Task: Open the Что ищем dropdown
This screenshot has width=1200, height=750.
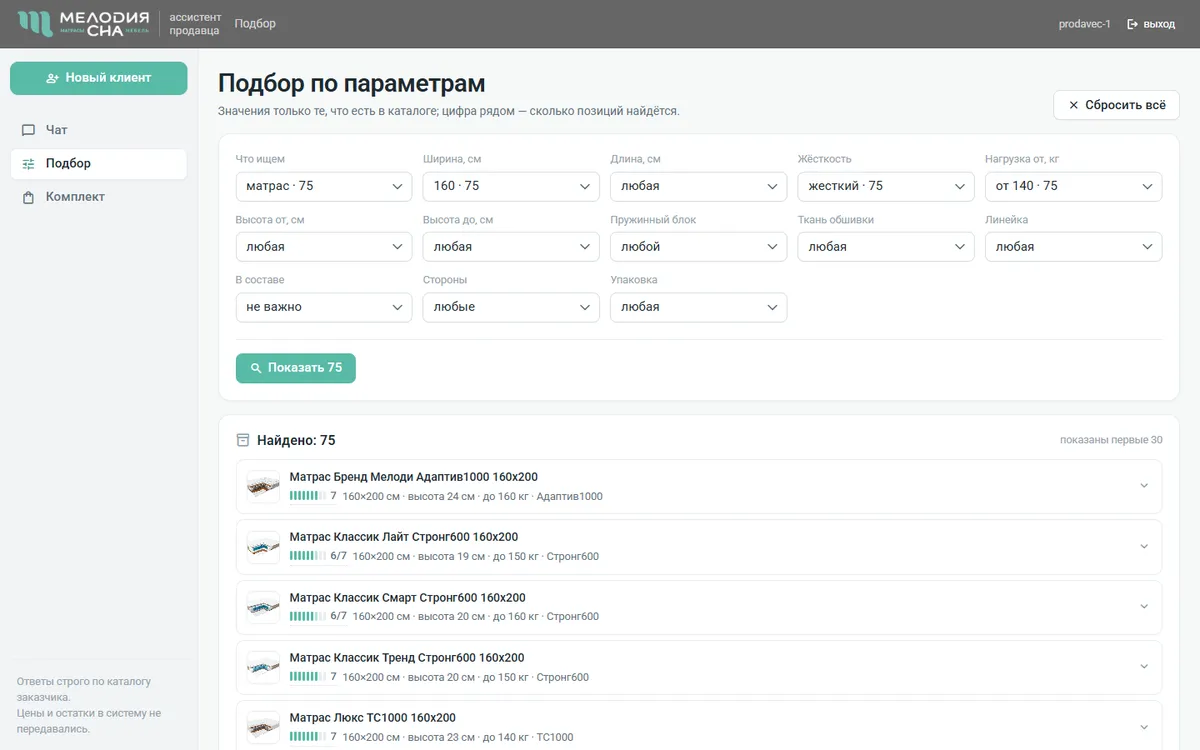Action: pos(324,186)
